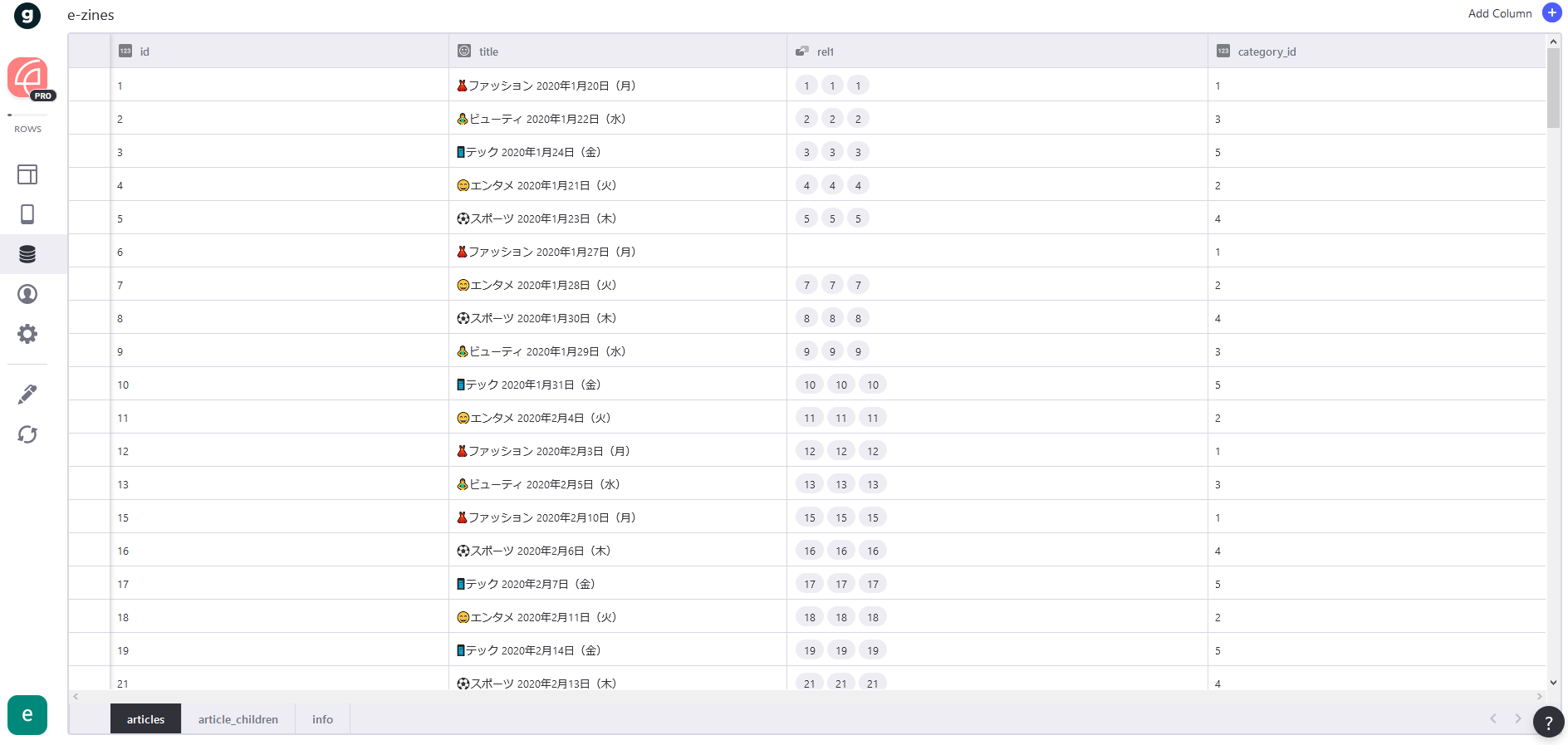Viewport: 1568px width, 745px height.
Task: Click the horizontal scroll left arrow
Action: point(76,696)
